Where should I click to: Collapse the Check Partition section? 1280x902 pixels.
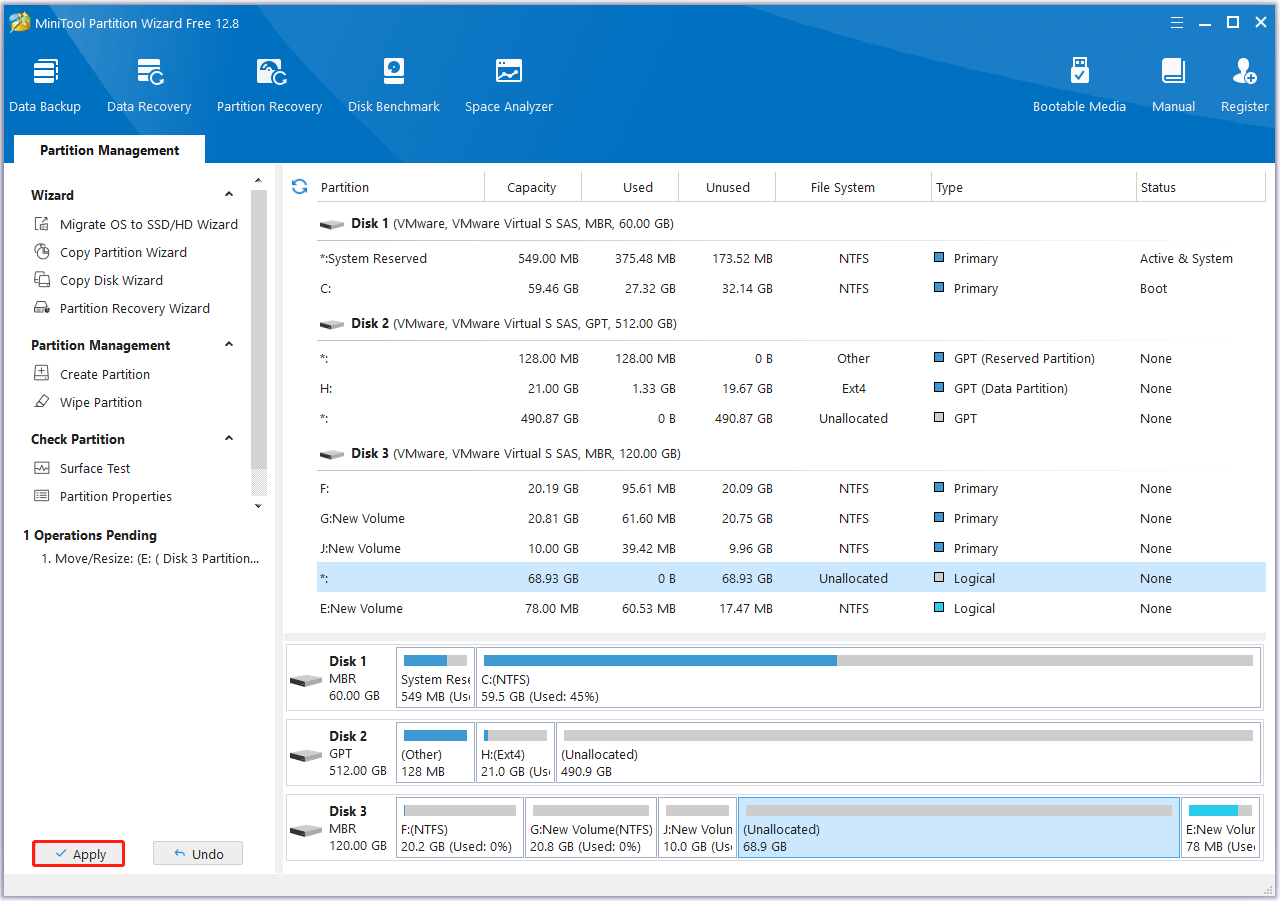(x=229, y=439)
